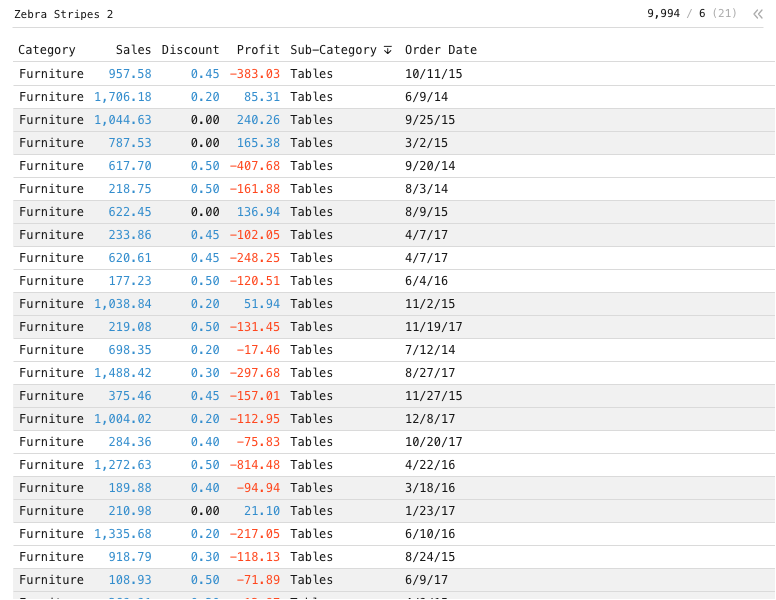Select sales value 622.45
776x600 pixels.
click(130, 212)
